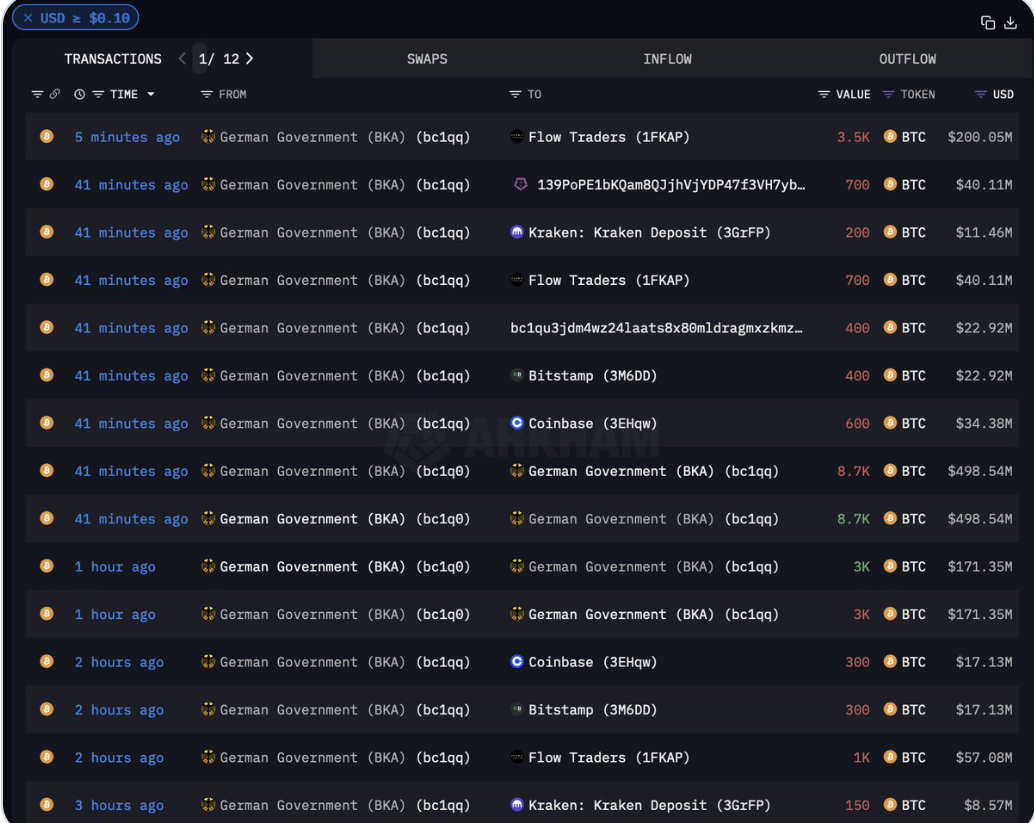Open the TO column filter

(515, 94)
